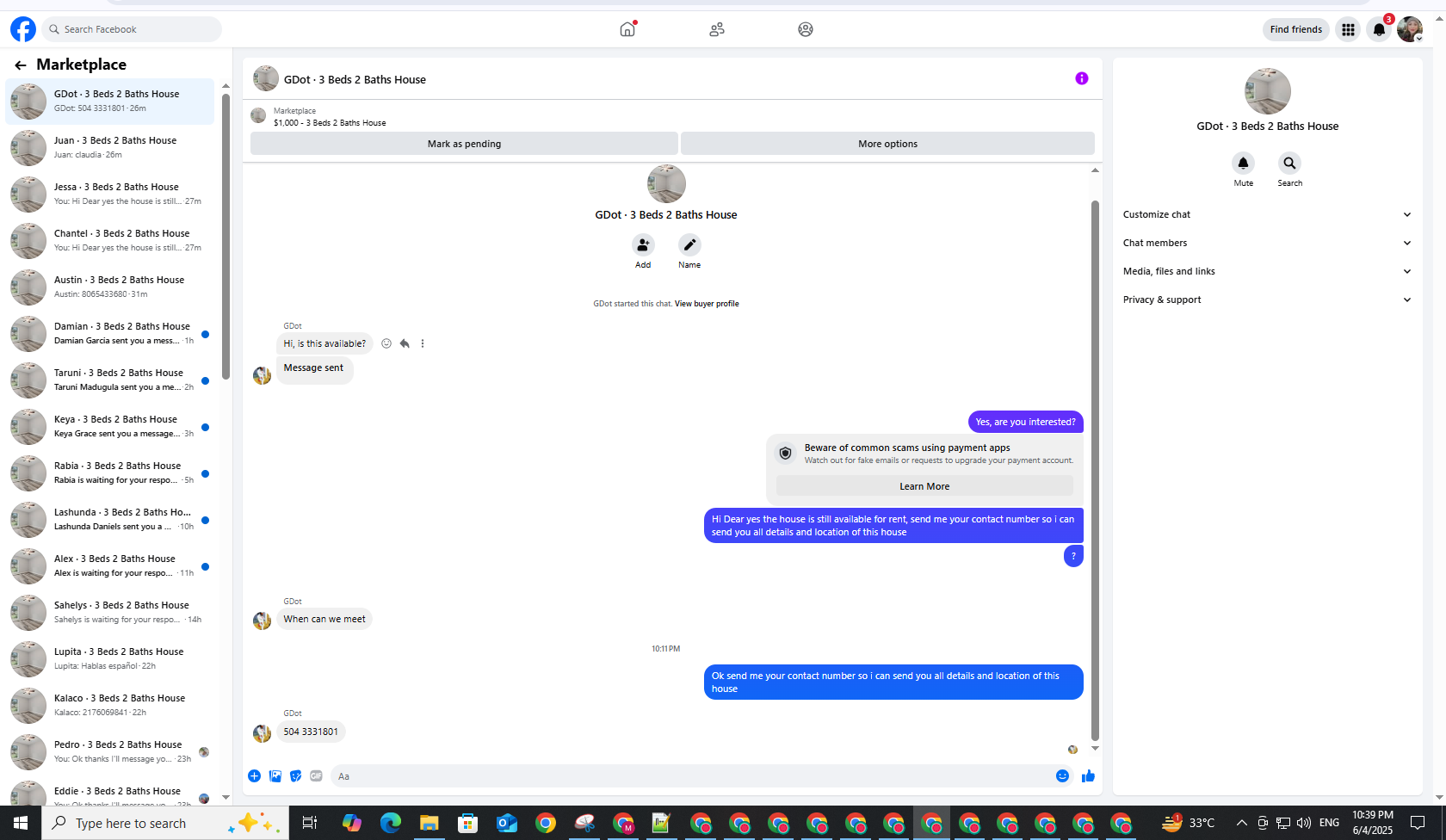Open the Jessa conversation in the list
This screenshot has width=1446, height=840.
[x=110, y=195]
